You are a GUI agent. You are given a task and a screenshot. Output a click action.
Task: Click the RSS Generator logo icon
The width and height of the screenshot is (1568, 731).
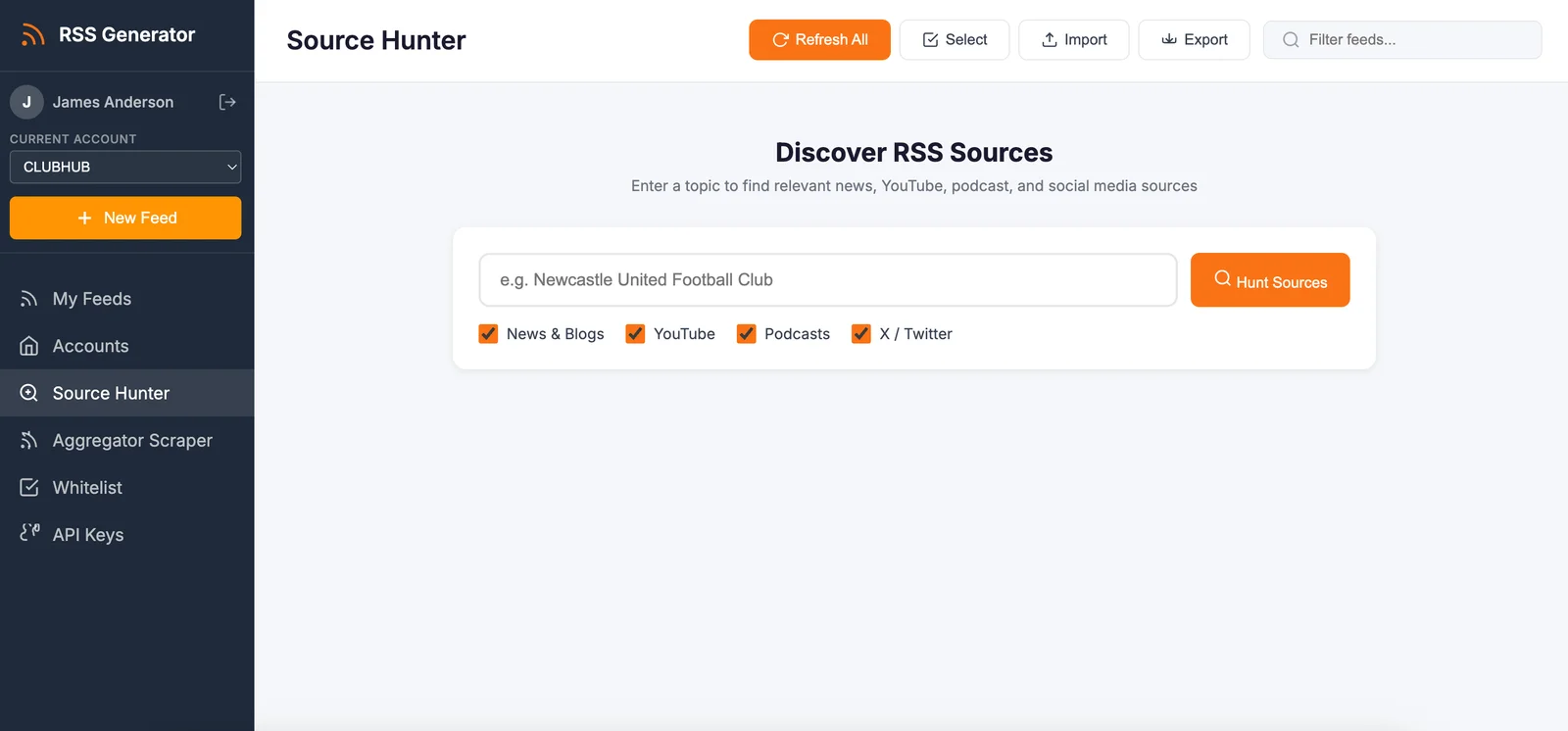click(x=33, y=35)
